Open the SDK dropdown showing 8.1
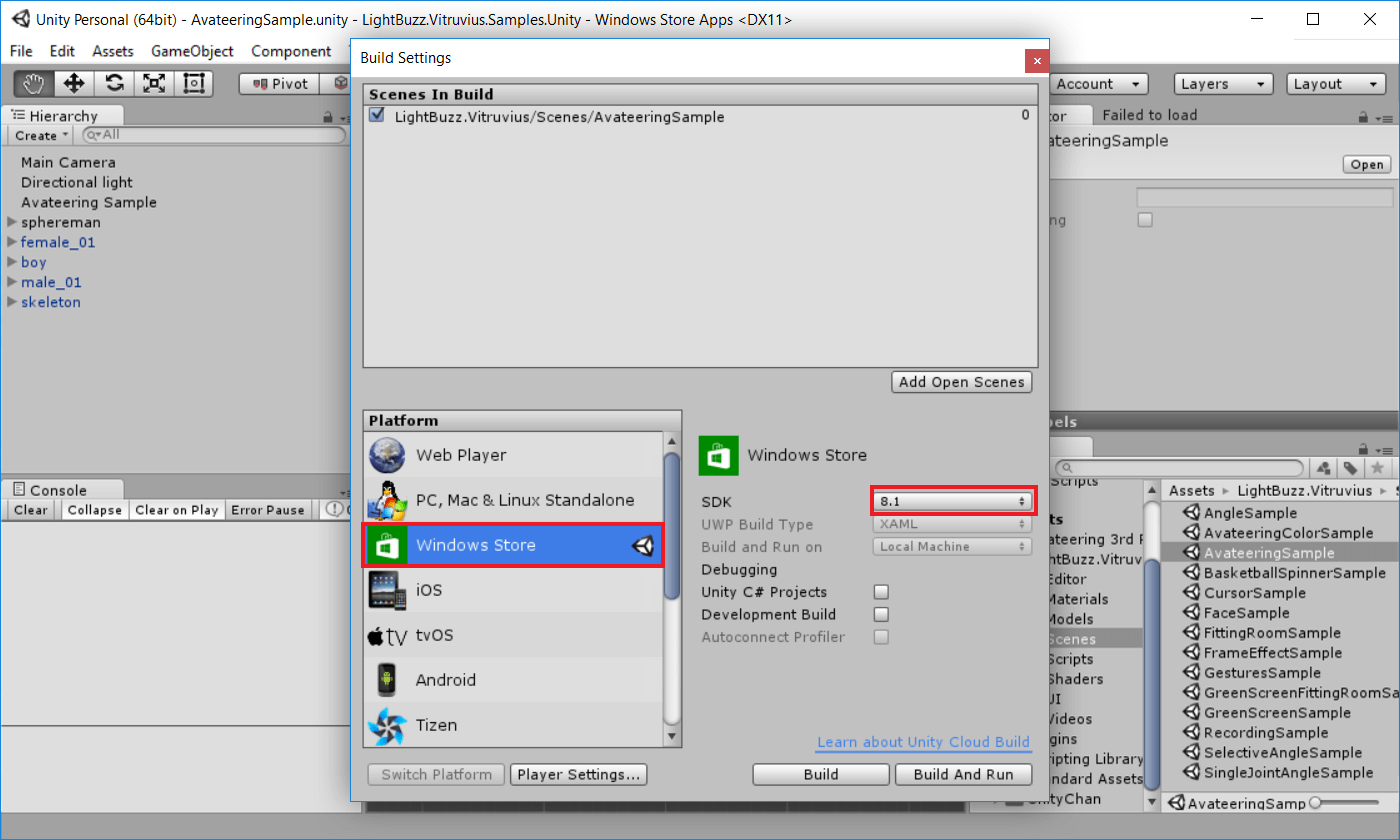The width and height of the screenshot is (1400, 840). pyautogui.click(x=952, y=501)
